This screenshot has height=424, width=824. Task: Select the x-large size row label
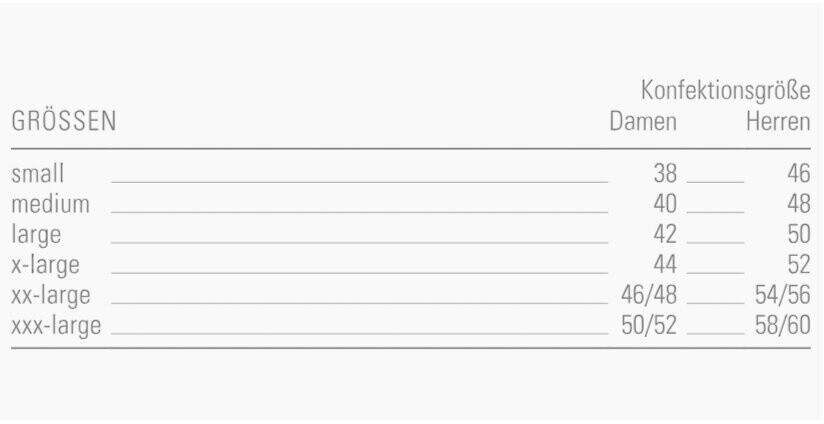pos(45,265)
